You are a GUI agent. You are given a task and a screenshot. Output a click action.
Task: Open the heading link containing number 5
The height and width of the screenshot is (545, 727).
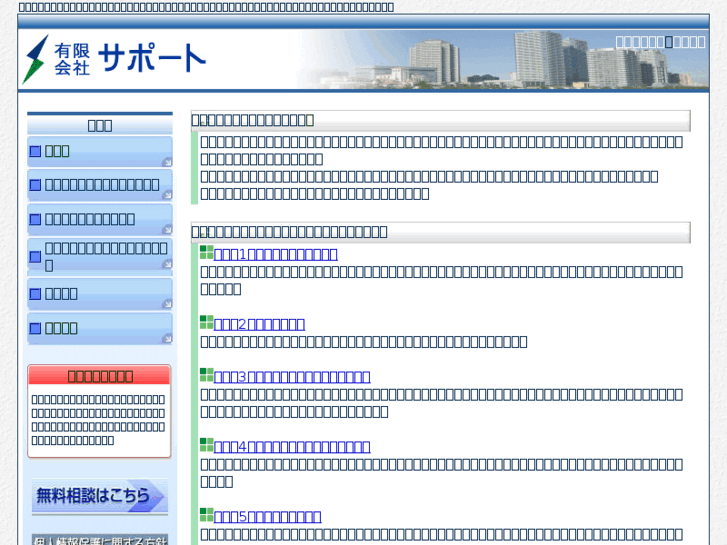[x=268, y=517]
